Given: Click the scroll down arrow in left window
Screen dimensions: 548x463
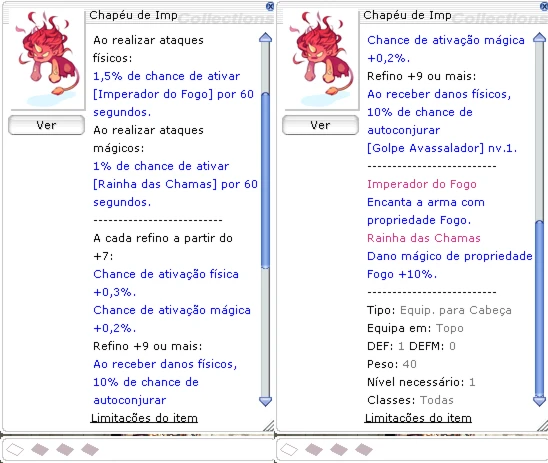Looking at the screenshot, I should 266,401.
